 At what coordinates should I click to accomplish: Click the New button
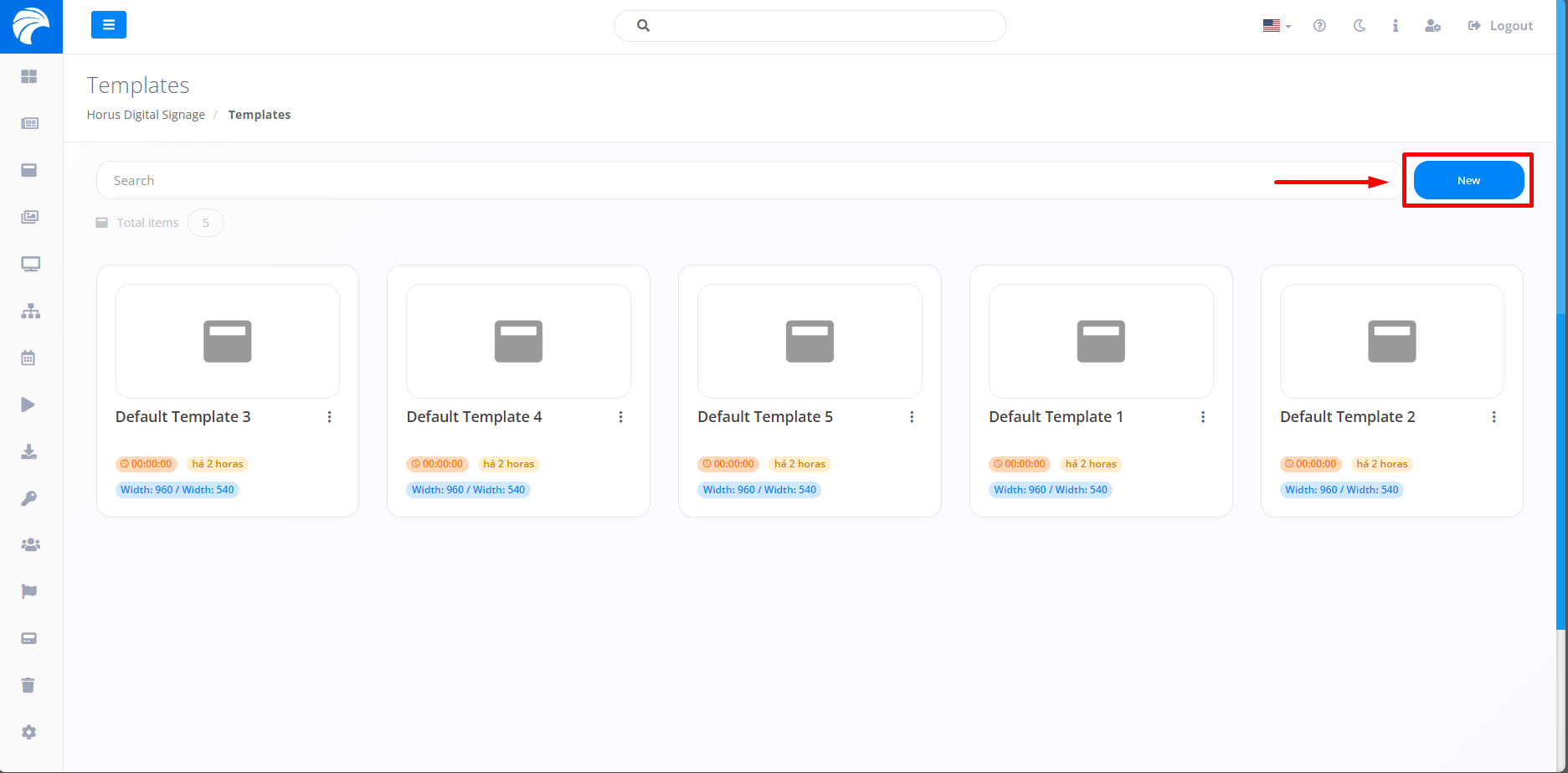click(x=1468, y=181)
